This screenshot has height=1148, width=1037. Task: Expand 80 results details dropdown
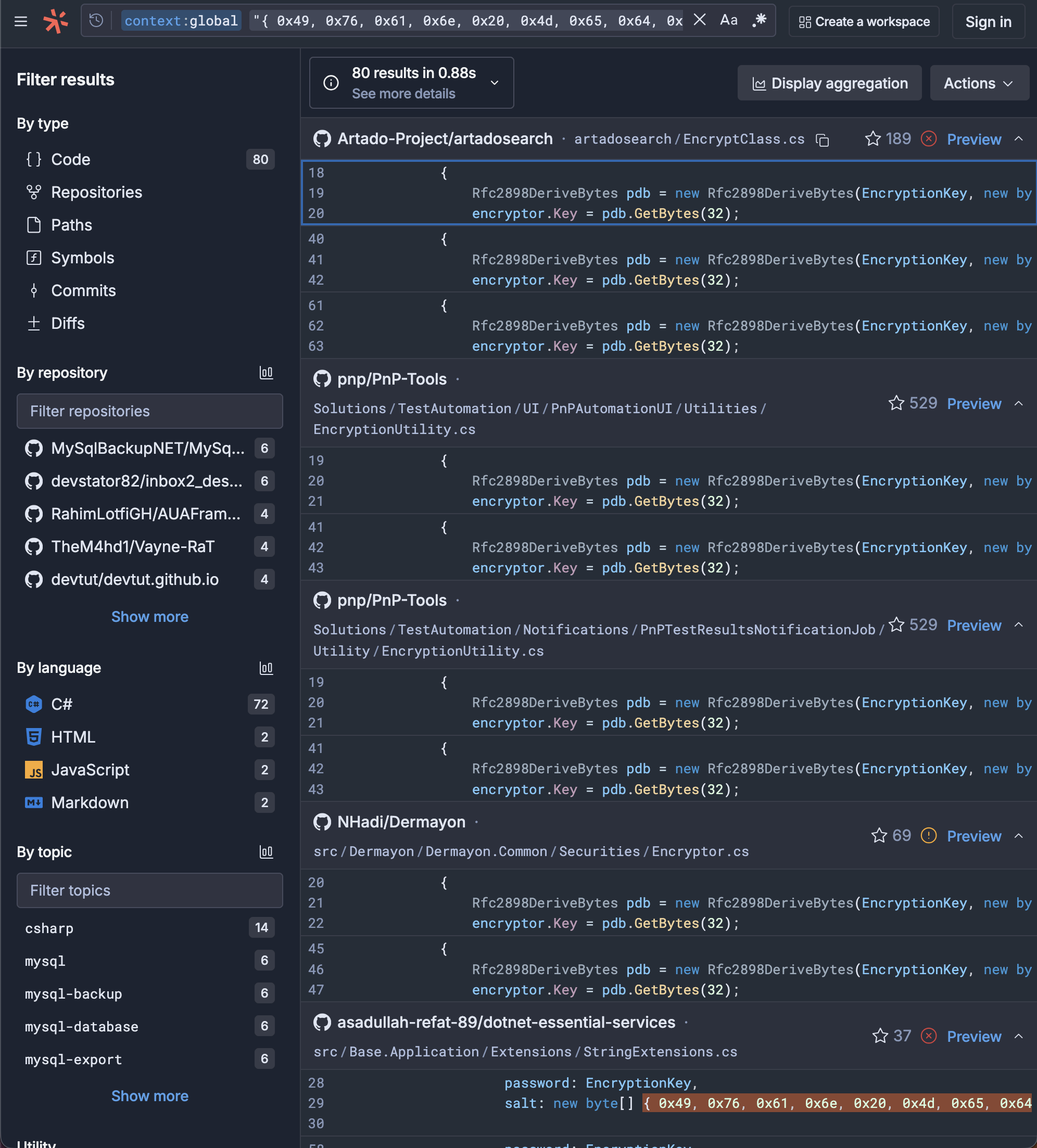tap(411, 83)
